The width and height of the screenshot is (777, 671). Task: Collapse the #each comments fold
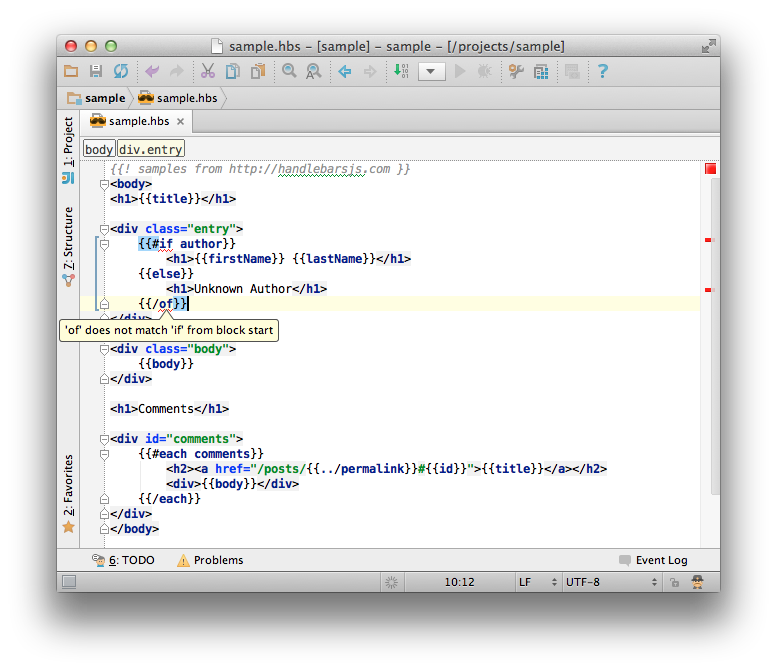point(104,454)
